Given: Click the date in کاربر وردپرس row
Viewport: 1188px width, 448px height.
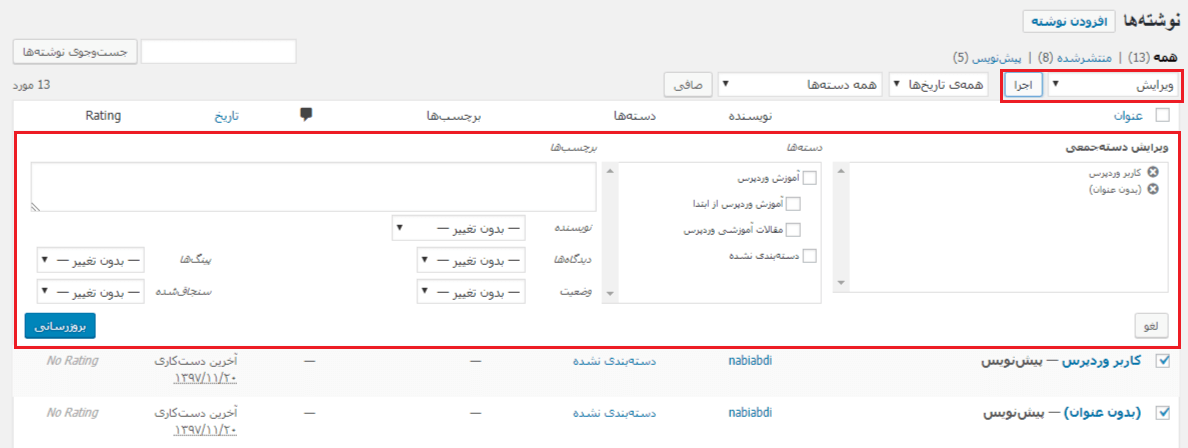Looking at the screenshot, I should coord(206,378).
